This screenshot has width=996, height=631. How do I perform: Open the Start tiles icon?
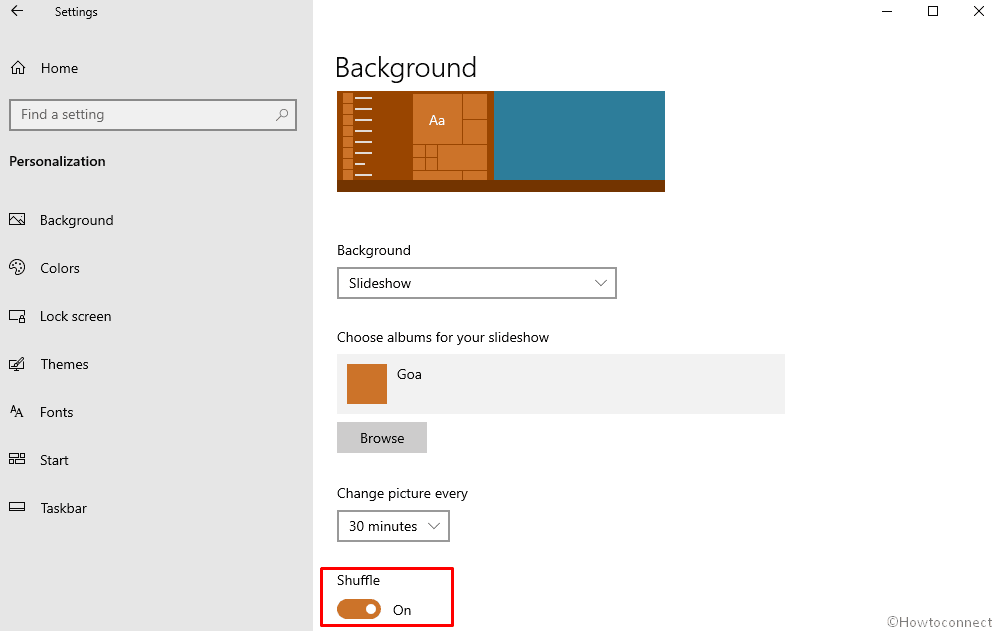point(17,459)
